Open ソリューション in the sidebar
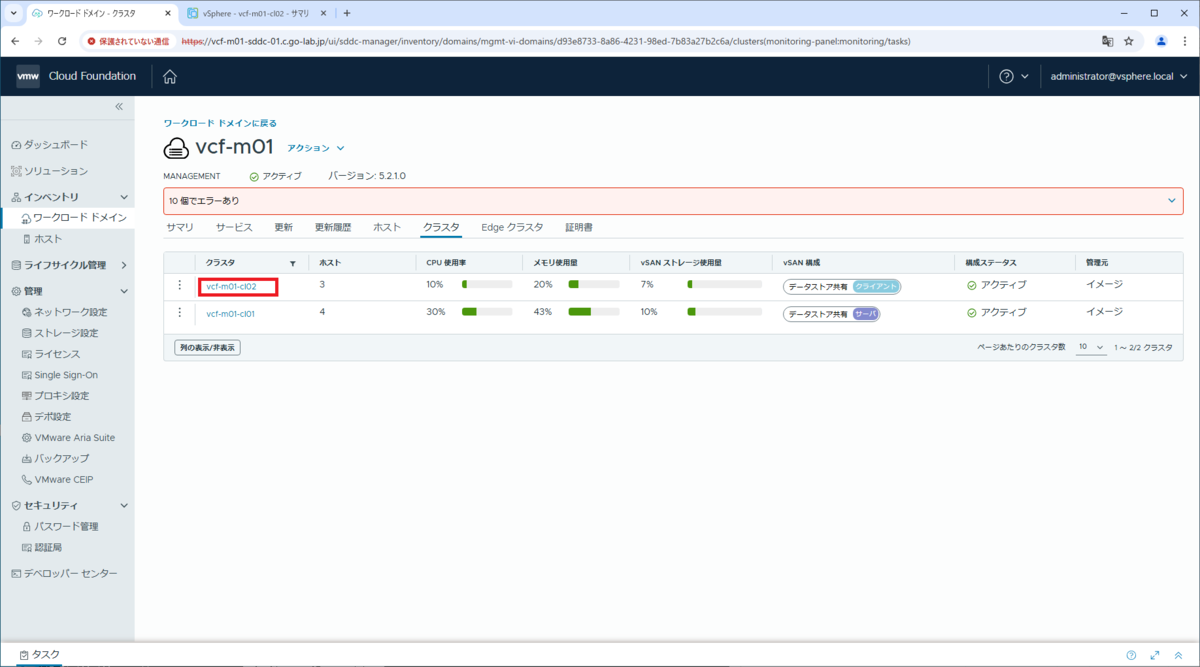The width and height of the screenshot is (1200, 667). click(x=49, y=171)
